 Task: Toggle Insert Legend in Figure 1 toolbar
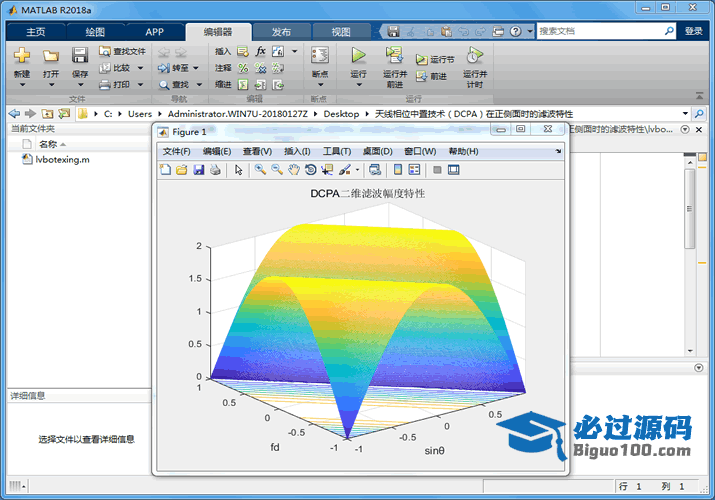tap(414, 170)
